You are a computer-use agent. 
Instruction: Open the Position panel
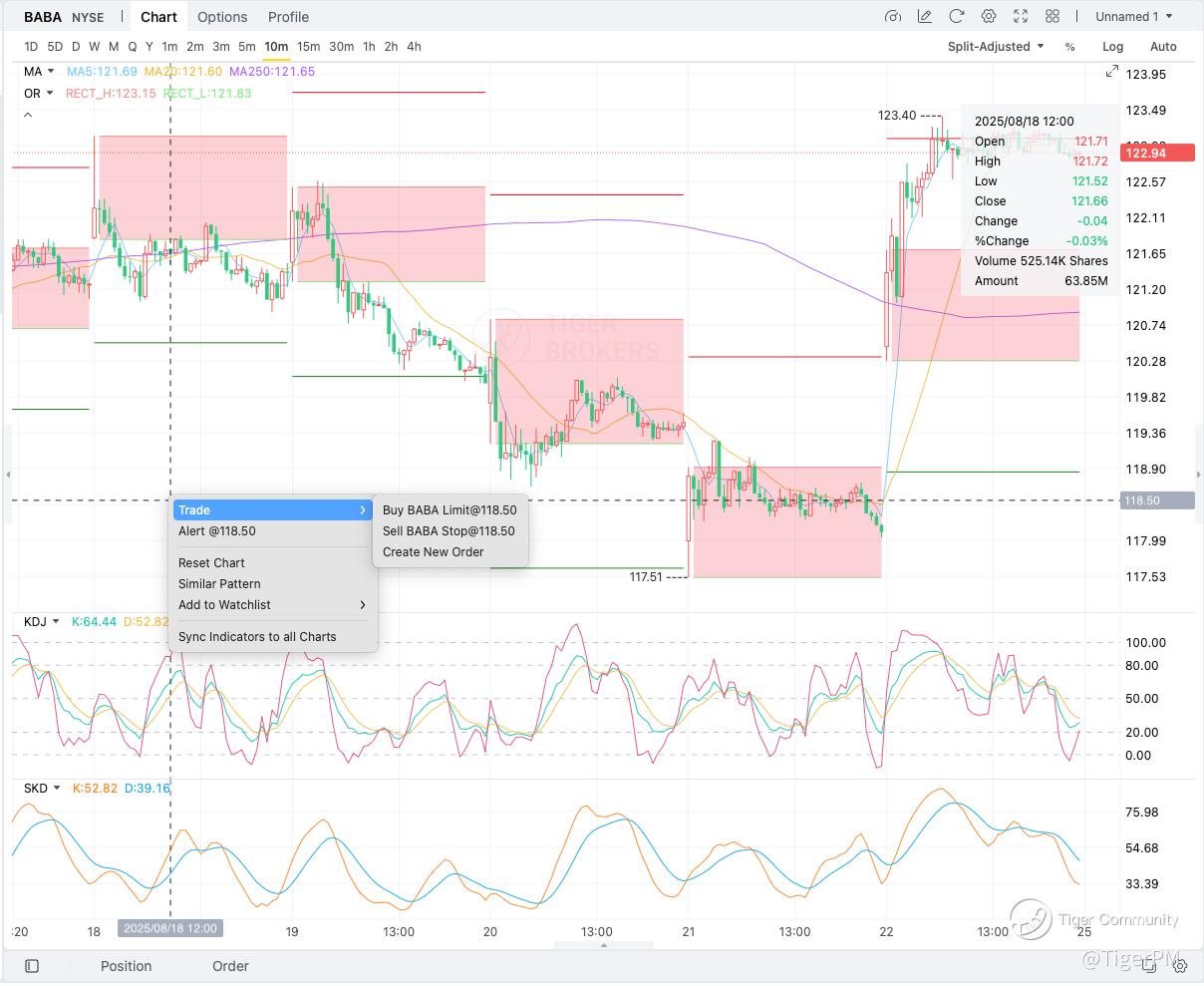[126, 966]
